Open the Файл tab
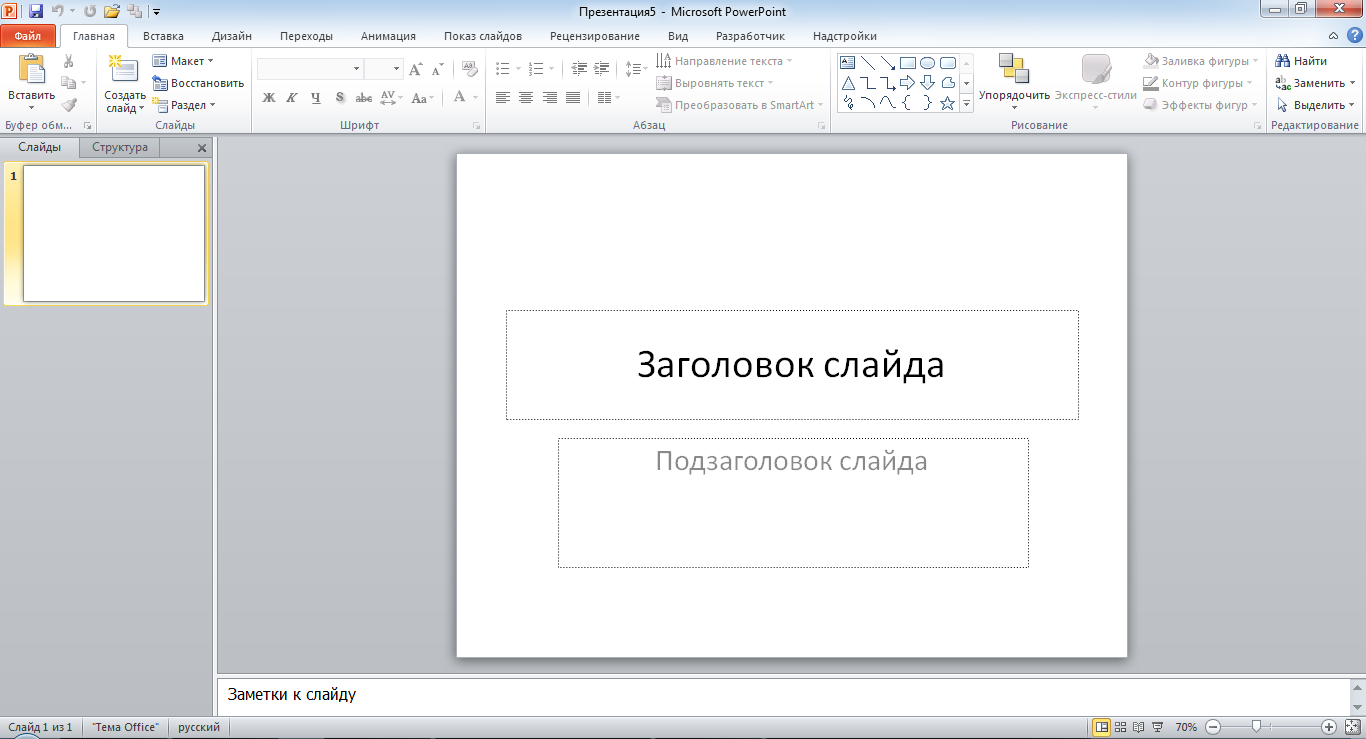The width and height of the screenshot is (1366, 739). click(28, 36)
